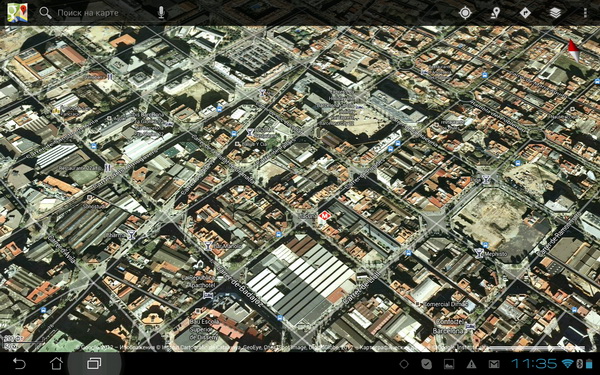Open the Google Maps app icon
Image resolution: width=600 pixels, height=375 pixels.
(x=17, y=13)
